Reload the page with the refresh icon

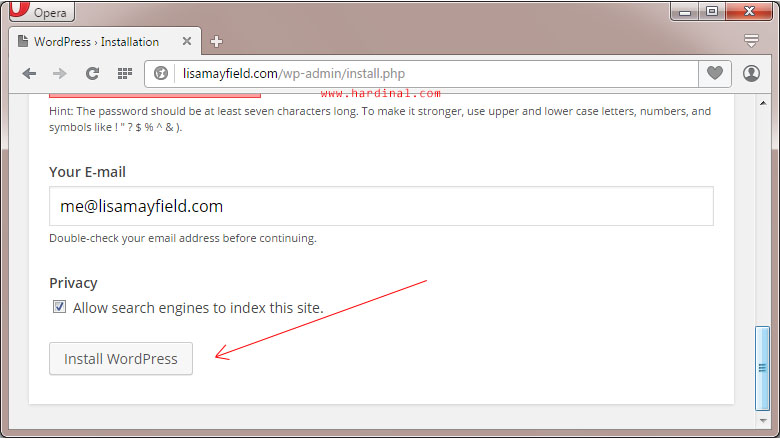click(x=93, y=74)
